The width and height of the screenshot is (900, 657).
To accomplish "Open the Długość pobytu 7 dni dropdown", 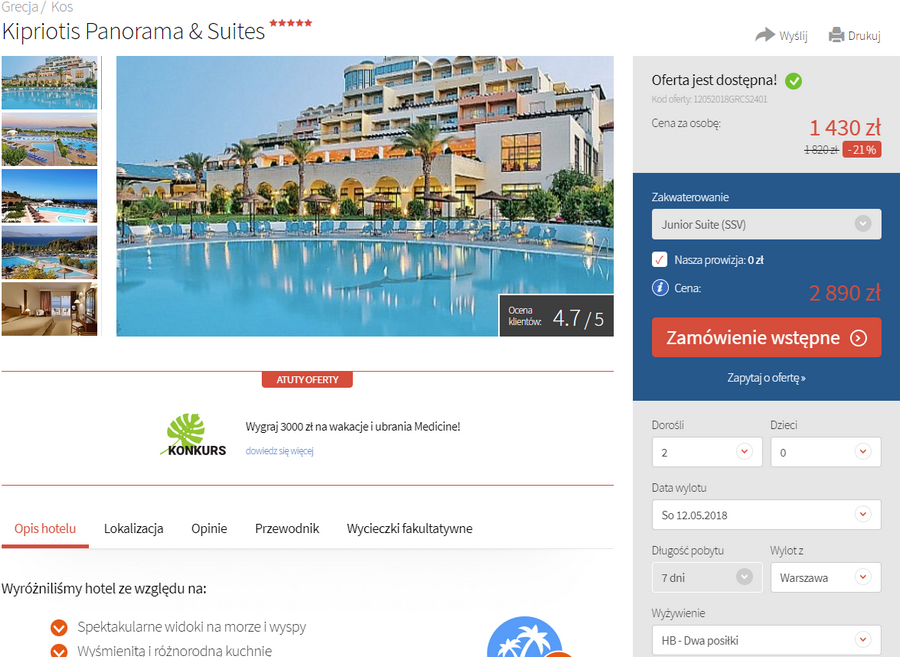I will coord(707,577).
